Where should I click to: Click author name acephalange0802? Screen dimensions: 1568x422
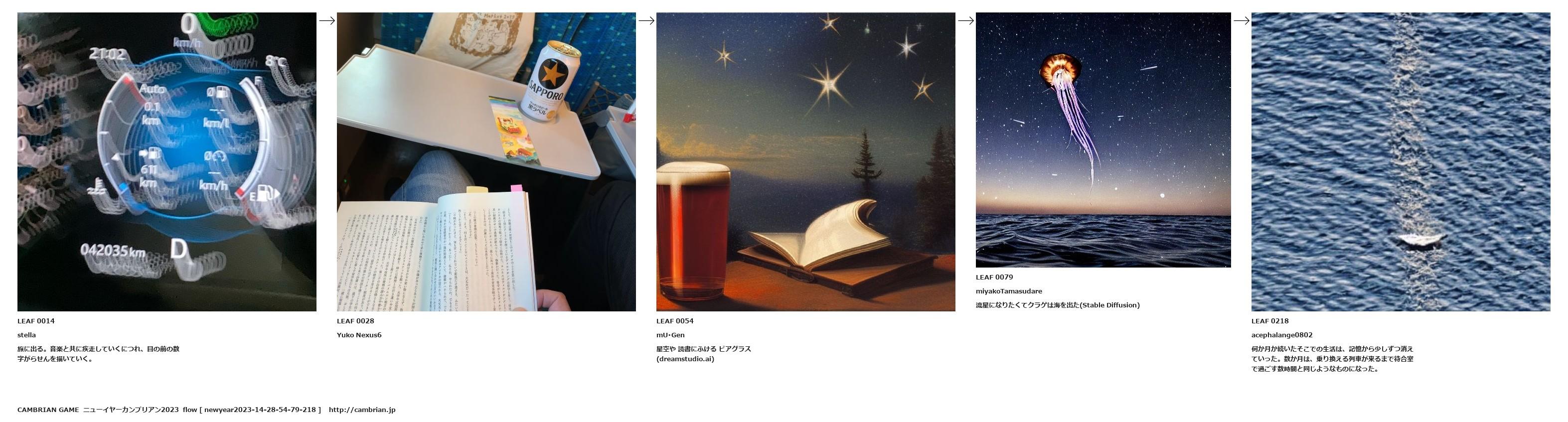tap(1282, 335)
